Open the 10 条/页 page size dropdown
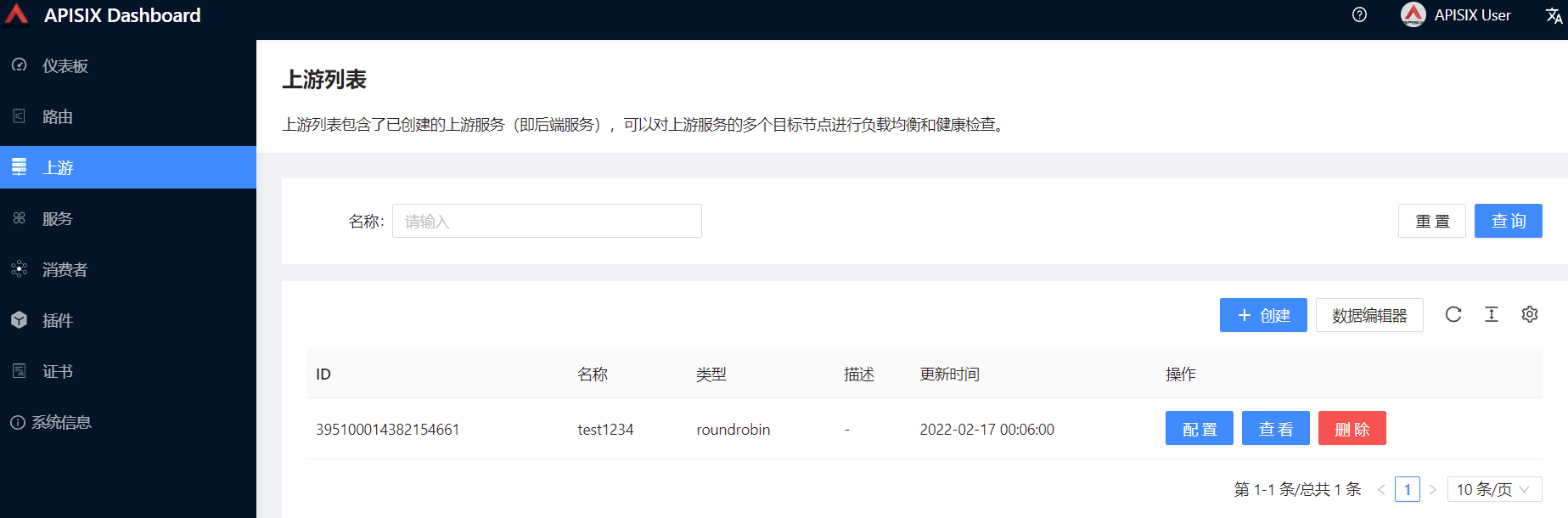Image resolution: width=1568 pixels, height=518 pixels. point(1494,490)
